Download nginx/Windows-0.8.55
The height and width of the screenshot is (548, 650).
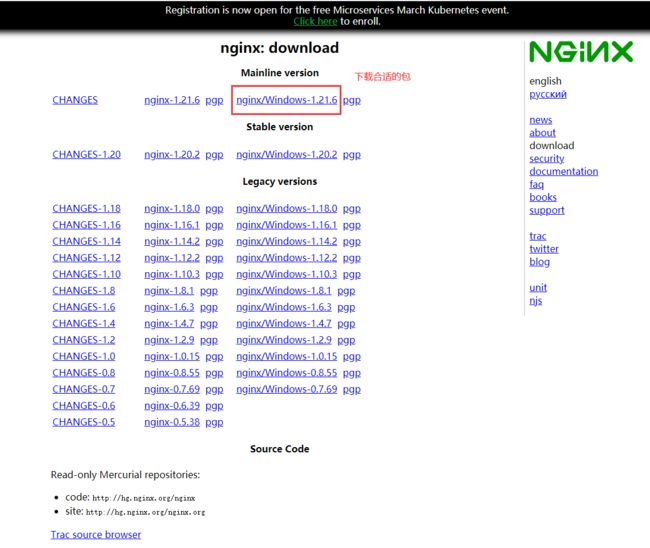(286, 372)
